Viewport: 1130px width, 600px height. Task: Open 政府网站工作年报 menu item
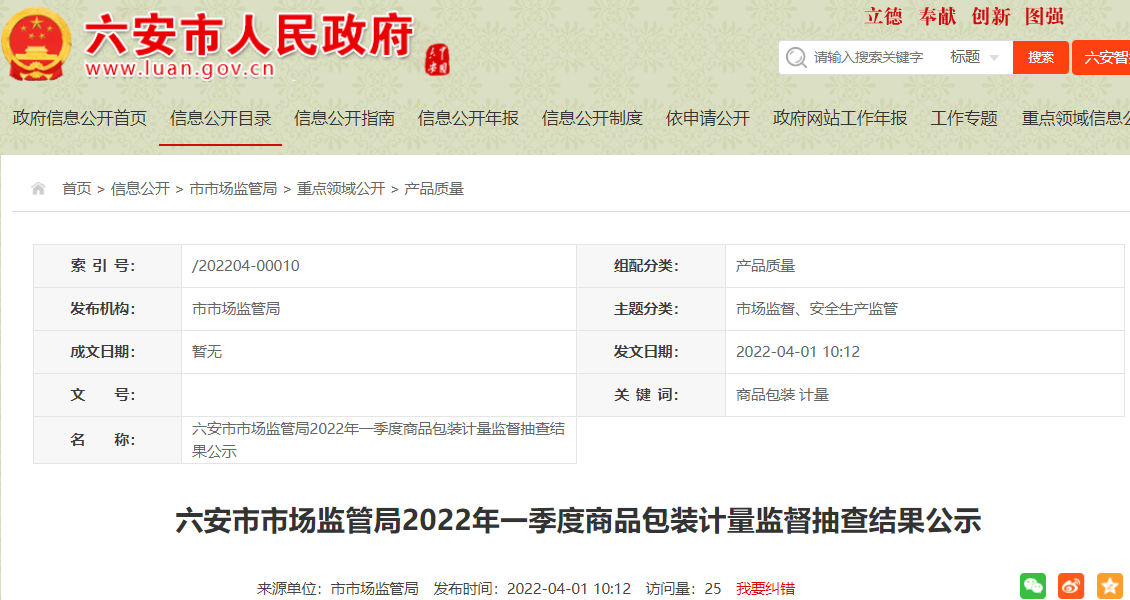point(840,118)
